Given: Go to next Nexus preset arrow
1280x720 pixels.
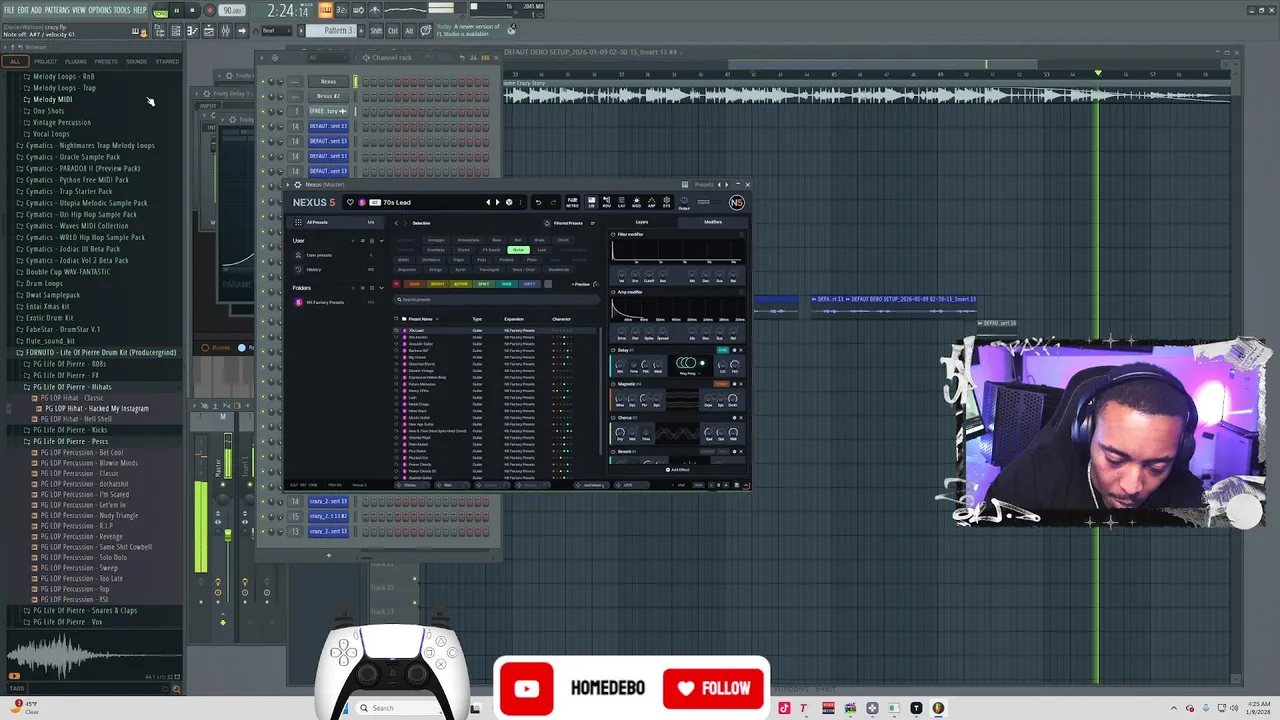Looking at the screenshot, I should [x=497, y=202].
